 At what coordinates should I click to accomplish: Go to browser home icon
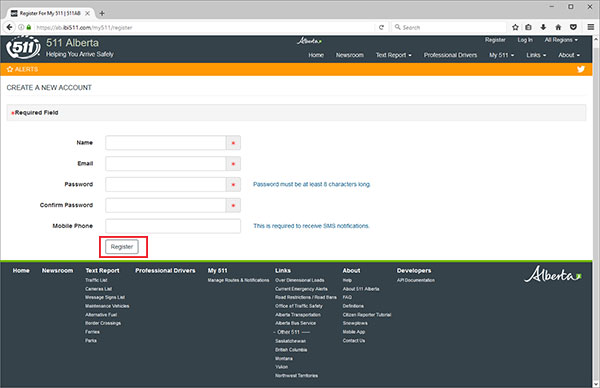click(x=558, y=27)
